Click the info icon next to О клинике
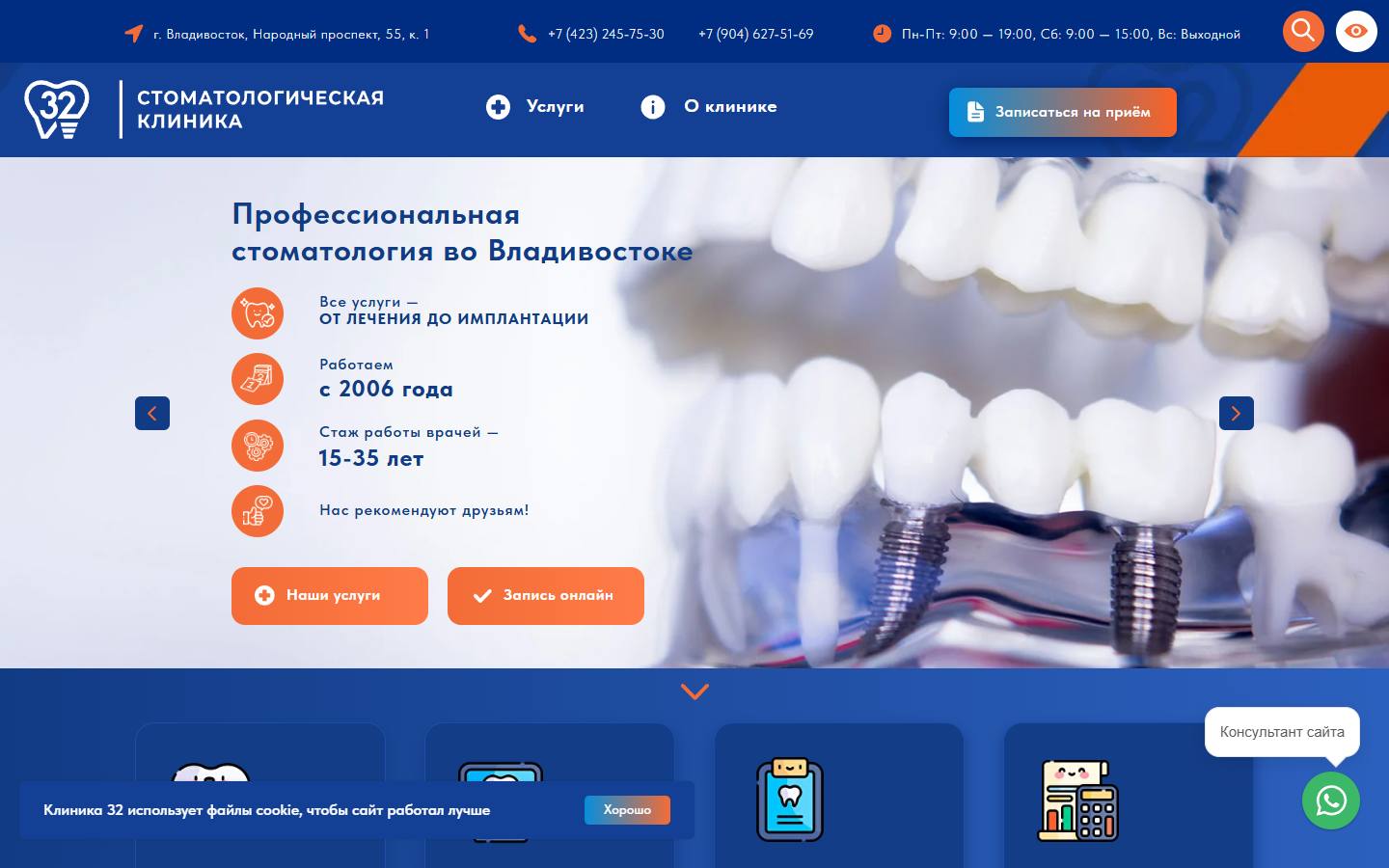The image size is (1389, 868). click(x=653, y=107)
